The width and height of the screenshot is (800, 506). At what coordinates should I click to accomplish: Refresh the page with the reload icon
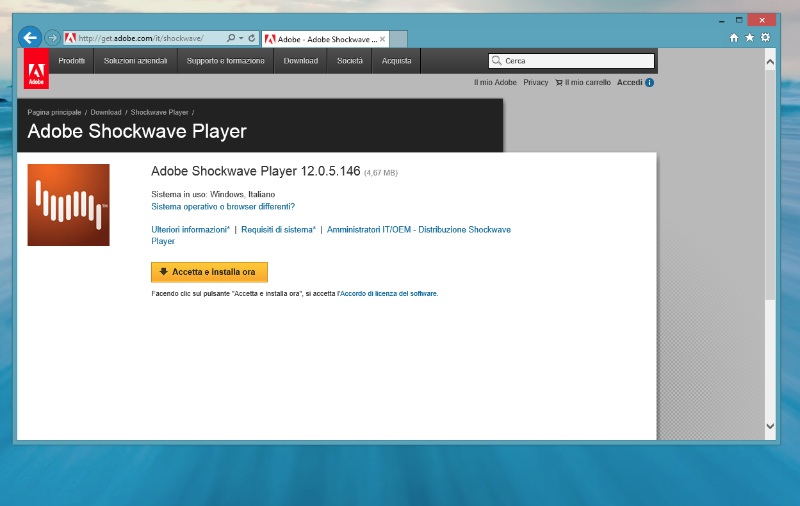tap(254, 38)
